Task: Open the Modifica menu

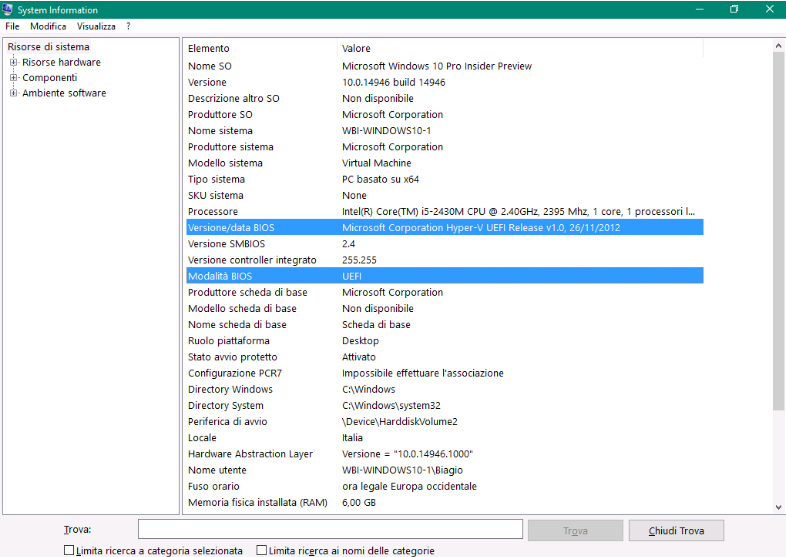Action: pyautogui.click(x=48, y=27)
